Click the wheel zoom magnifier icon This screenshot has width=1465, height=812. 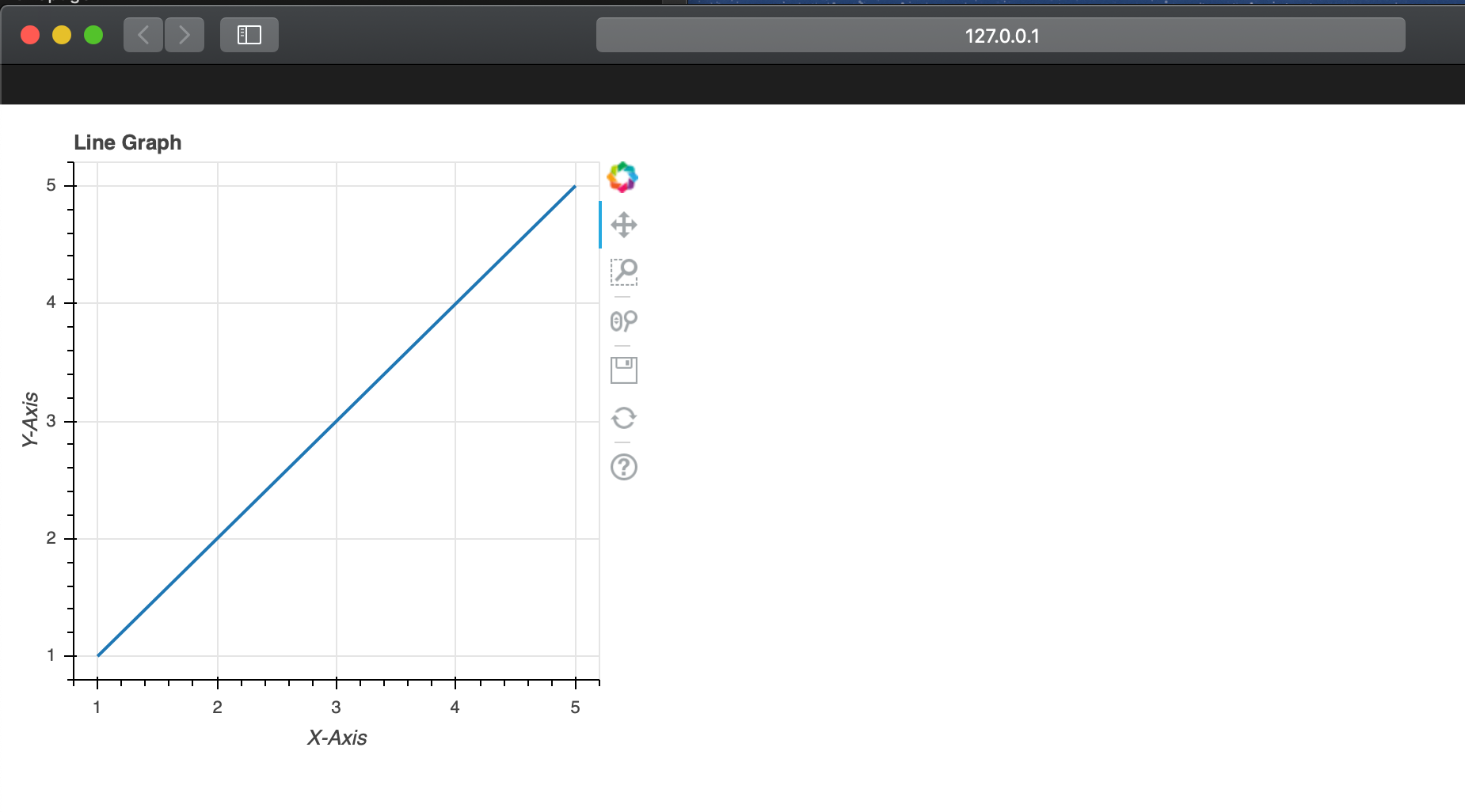[x=624, y=321]
